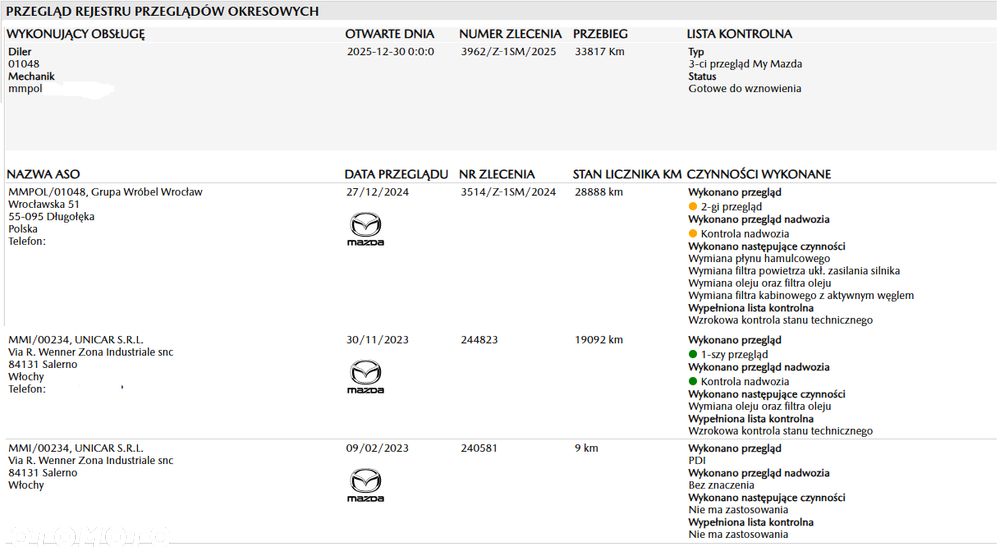Click the column header OTWARTE DNIA
Image resolution: width=1000 pixels, height=557 pixels.
pos(390,34)
